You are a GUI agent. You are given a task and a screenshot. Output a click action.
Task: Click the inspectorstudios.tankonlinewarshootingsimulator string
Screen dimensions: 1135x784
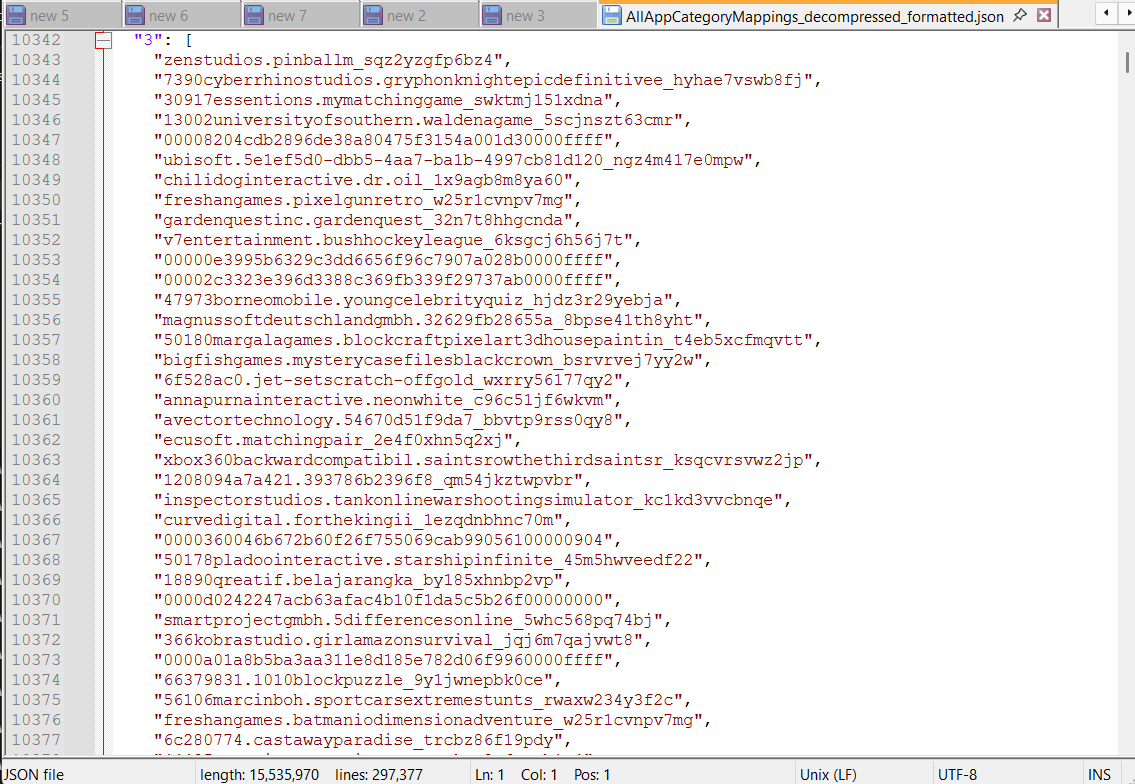[468, 500]
